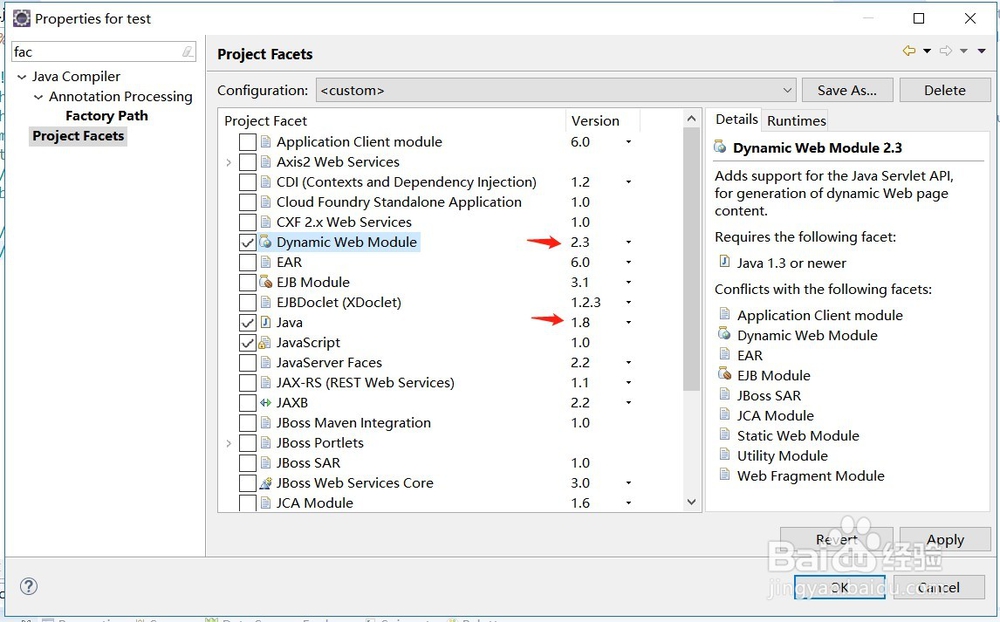Click the back navigation arrow icon
1000x622 pixels.
[x=908, y=51]
